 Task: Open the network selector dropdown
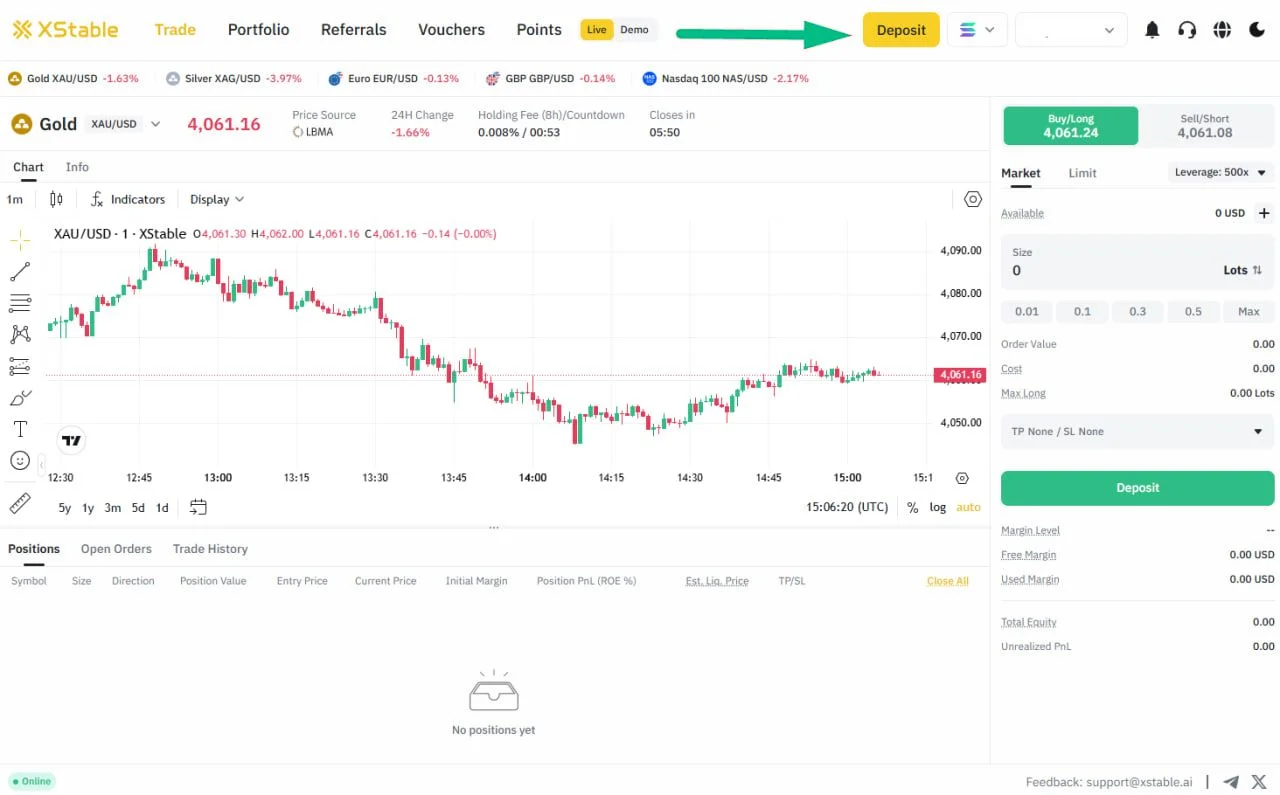tap(977, 30)
